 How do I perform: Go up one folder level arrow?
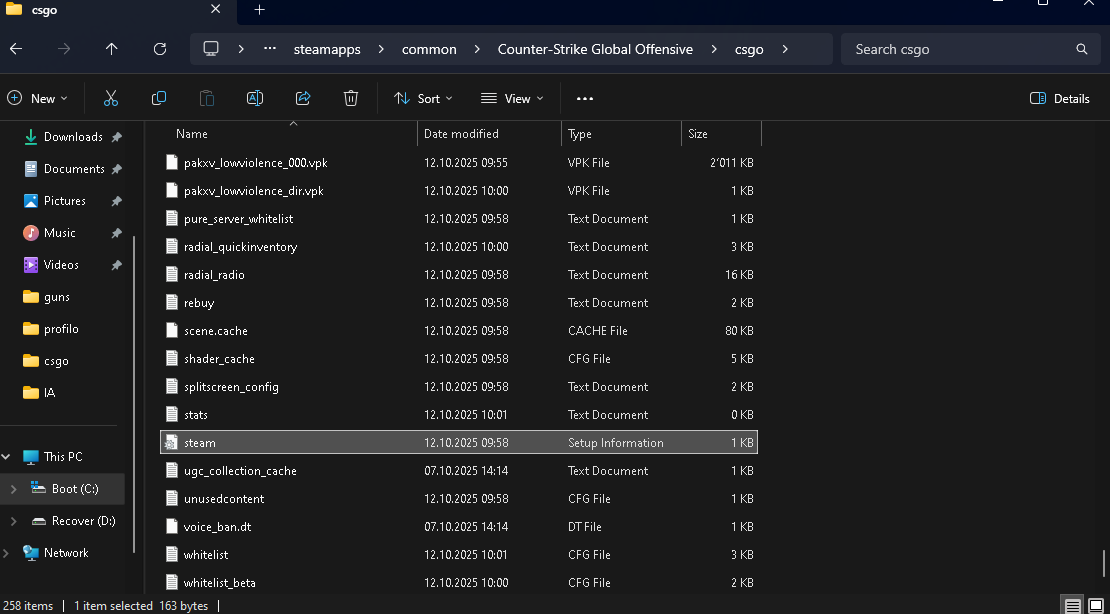tap(111, 49)
